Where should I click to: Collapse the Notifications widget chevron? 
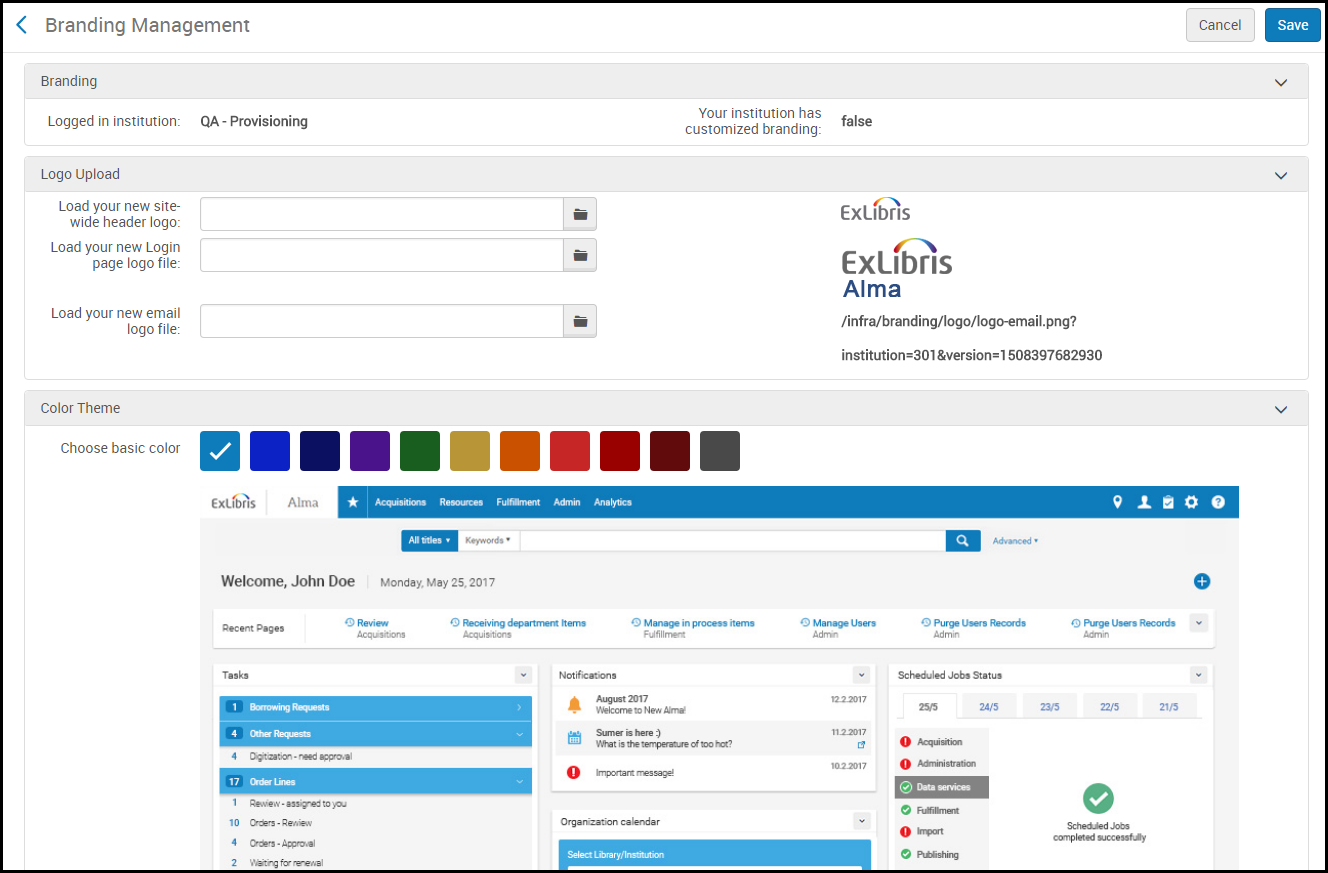[861, 675]
